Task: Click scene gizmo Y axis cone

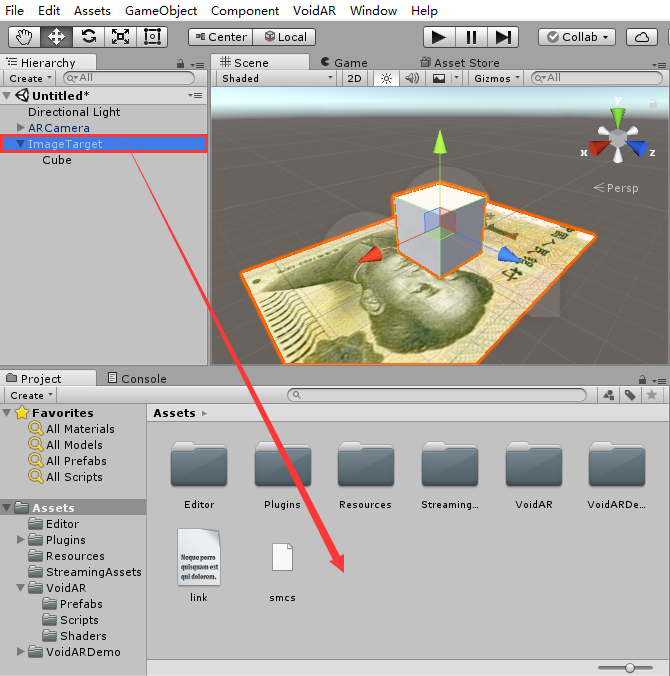Action: [618, 117]
